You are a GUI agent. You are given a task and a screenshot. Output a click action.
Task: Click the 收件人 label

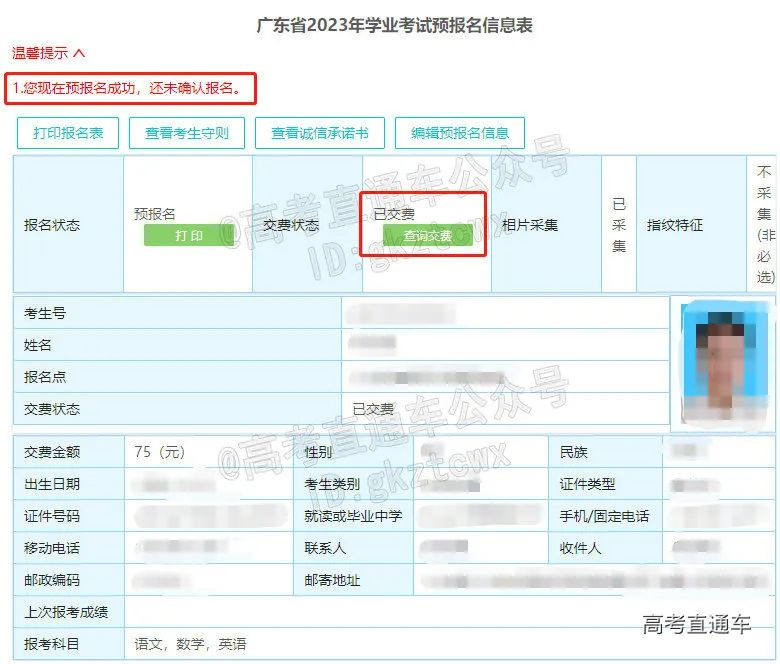tap(581, 548)
